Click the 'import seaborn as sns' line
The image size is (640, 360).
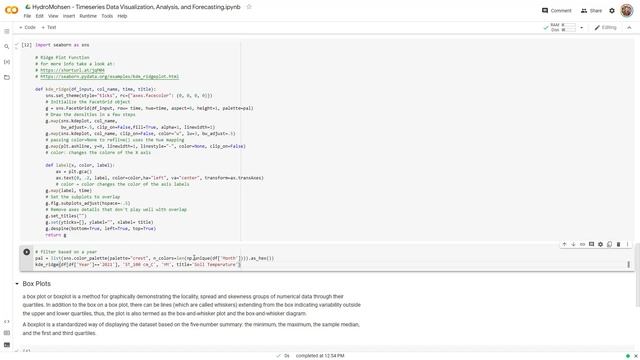click(x=62, y=45)
